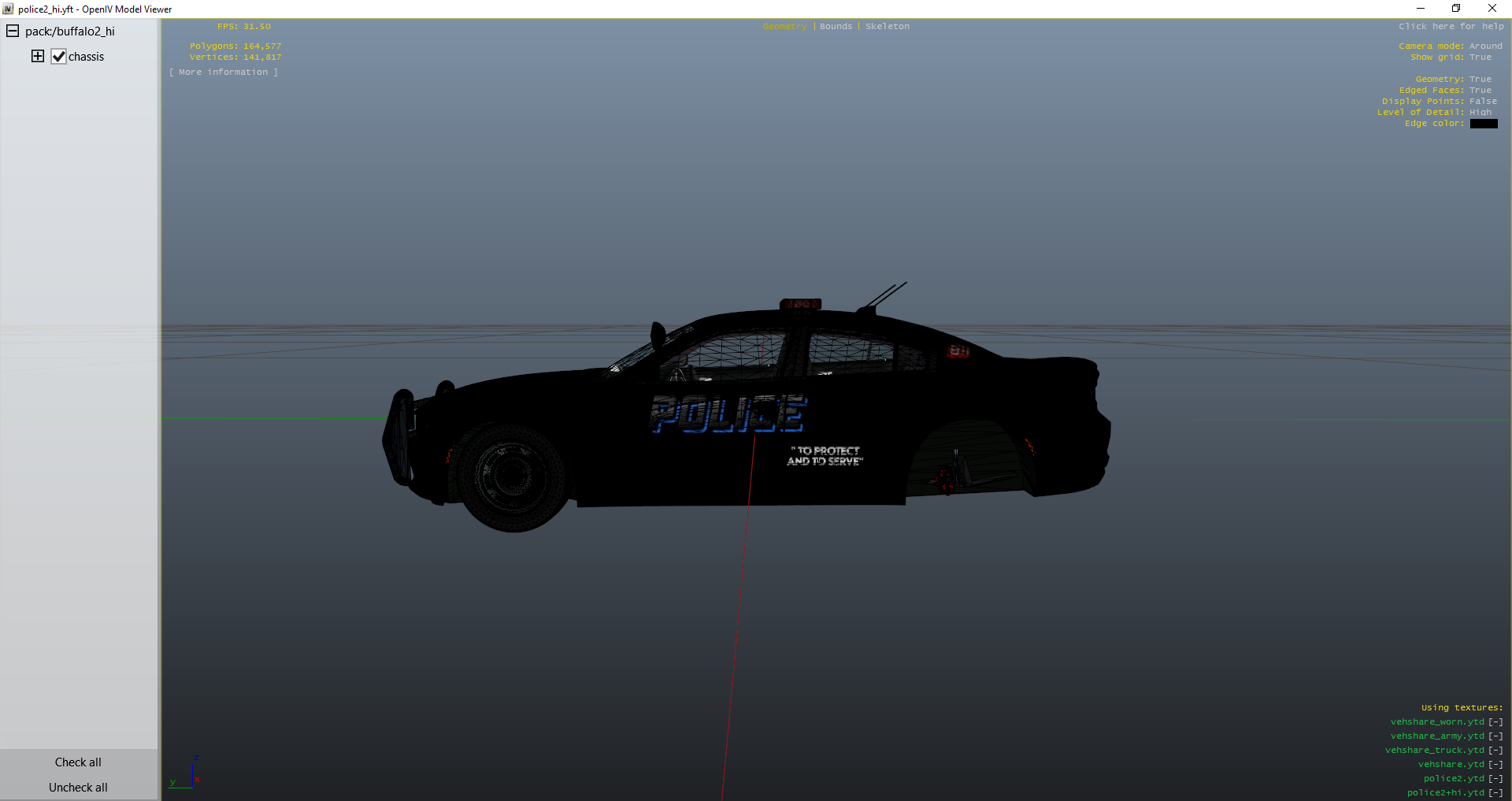Collapse the pack/buffalo2_hi tree node

click(13, 32)
